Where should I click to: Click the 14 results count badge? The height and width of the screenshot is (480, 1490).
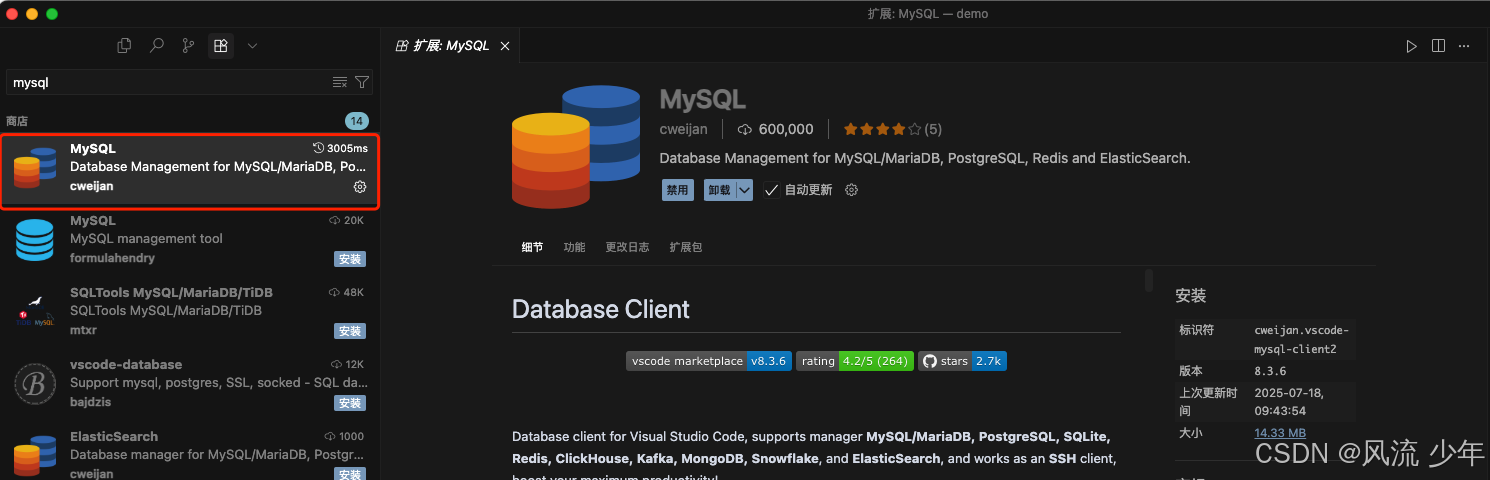point(357,121)
